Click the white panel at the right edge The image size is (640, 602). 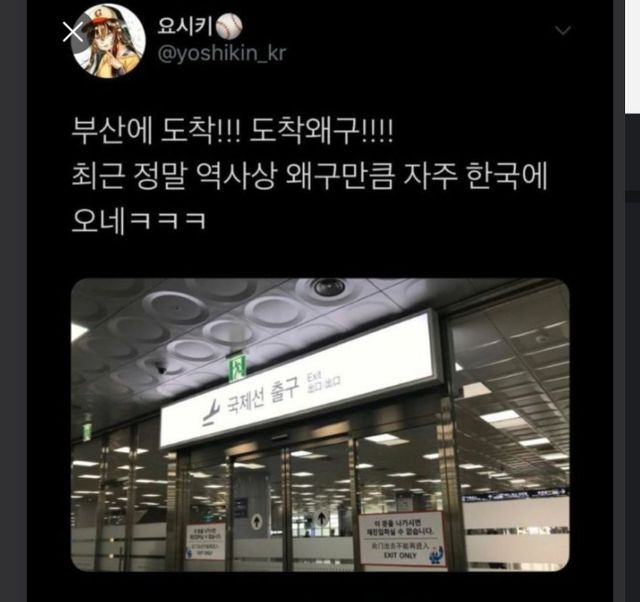632,56
